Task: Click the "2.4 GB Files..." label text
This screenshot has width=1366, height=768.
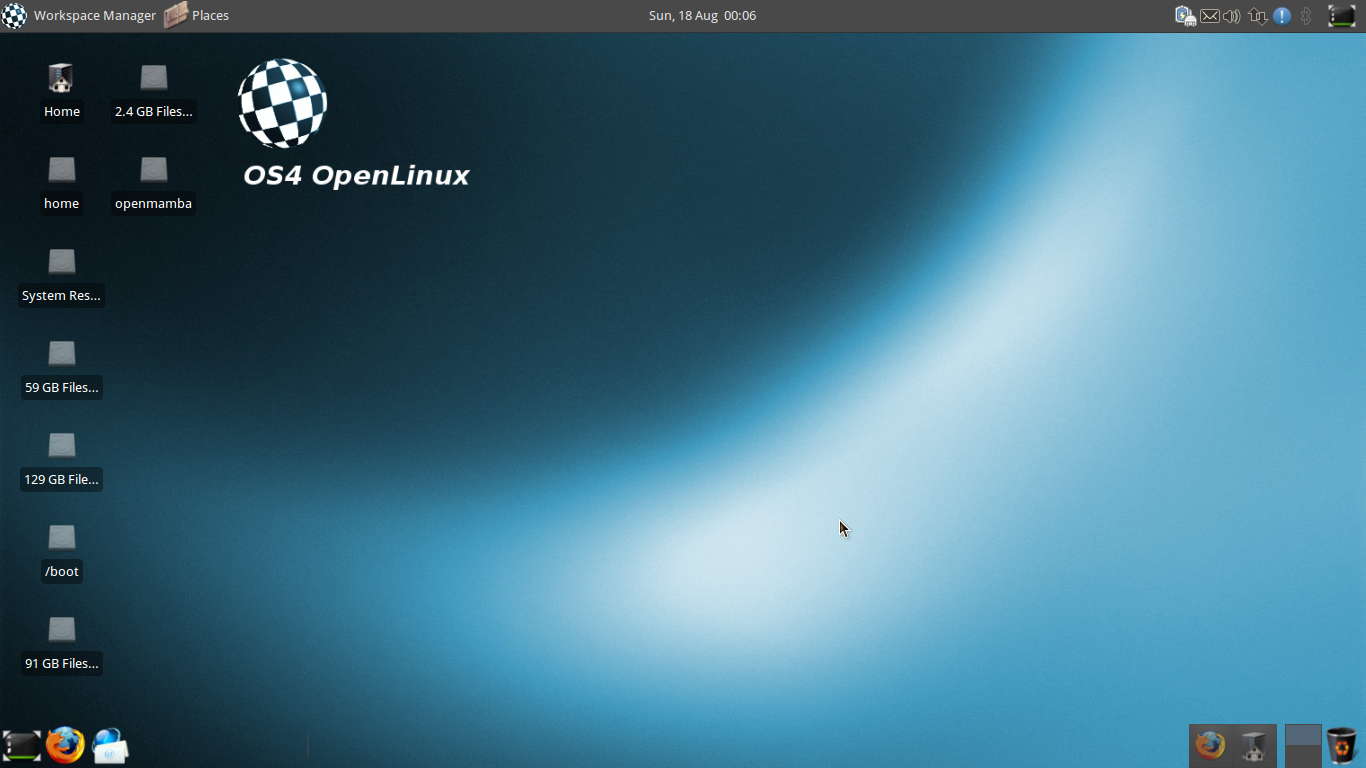Action: [x=153, y=112]
